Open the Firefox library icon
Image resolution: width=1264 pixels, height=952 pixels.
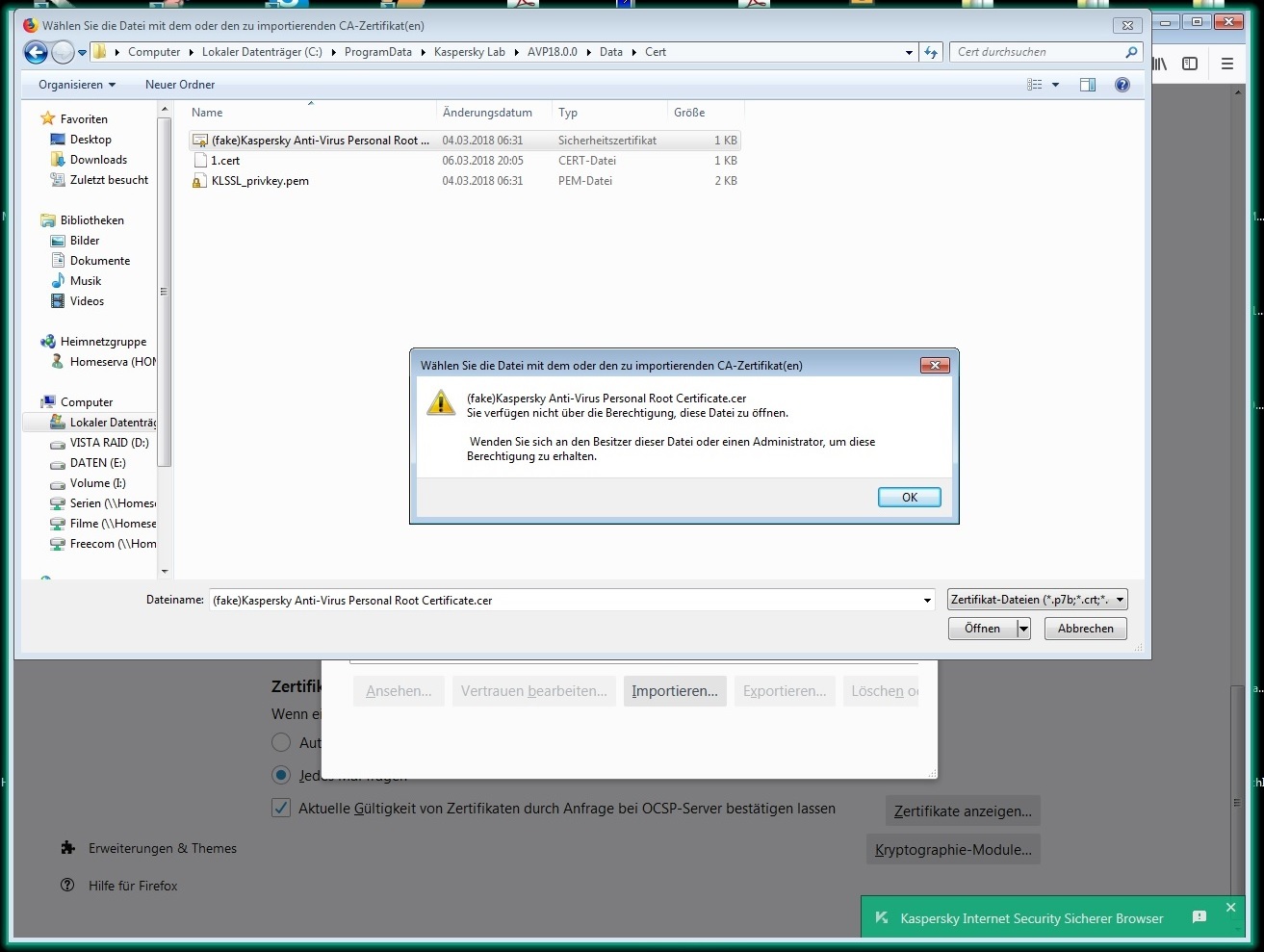tap(1160, 64)
